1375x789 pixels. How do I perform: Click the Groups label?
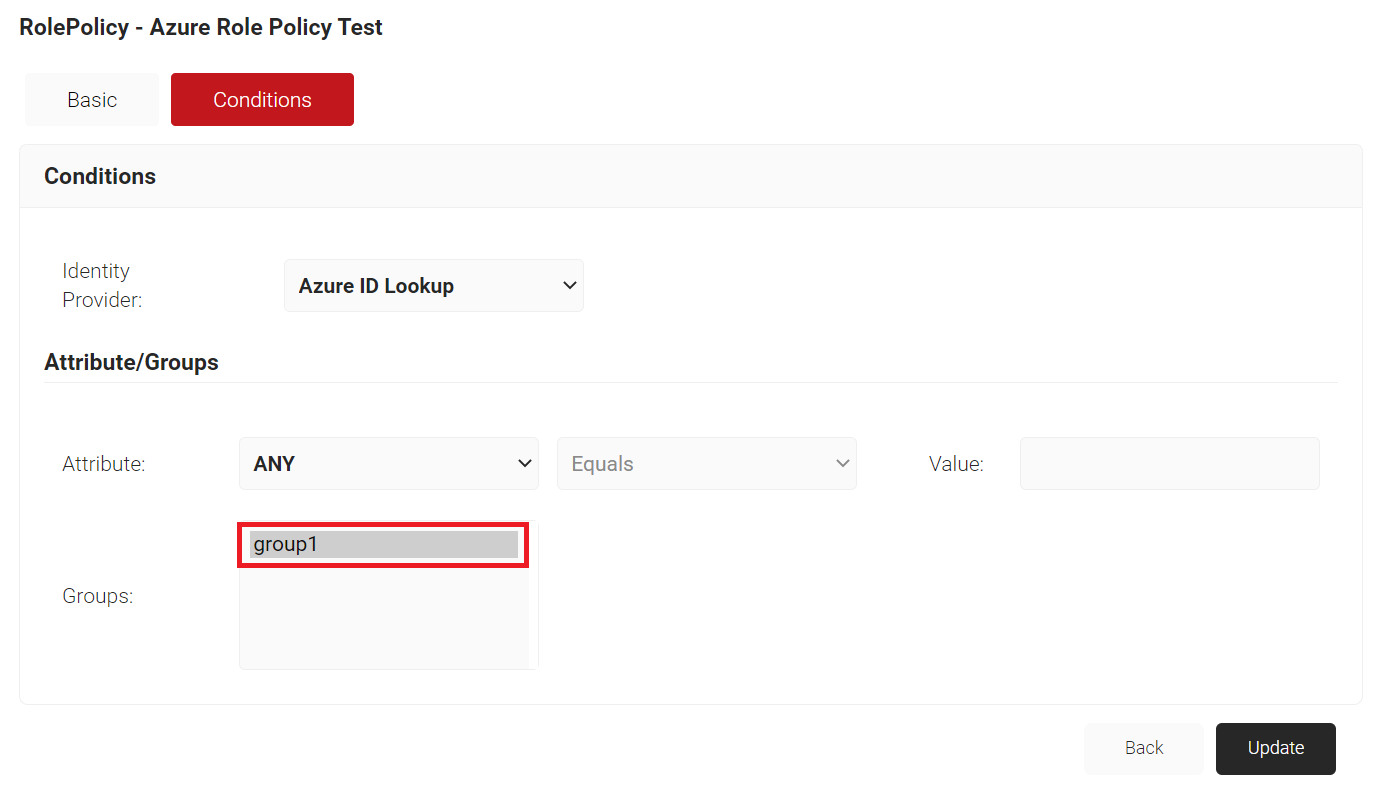click(98, 596)
